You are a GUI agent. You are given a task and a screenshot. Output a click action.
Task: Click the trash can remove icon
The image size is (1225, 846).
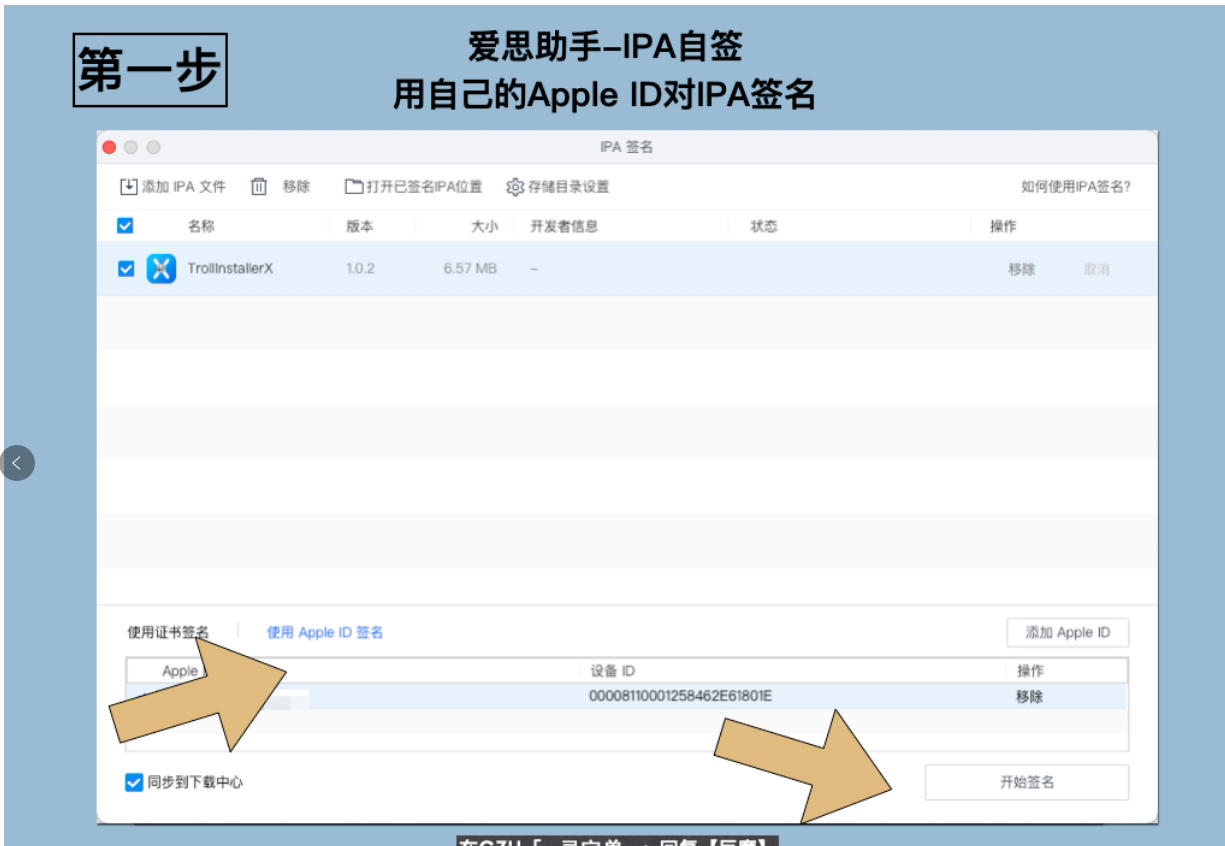point(259,187)
